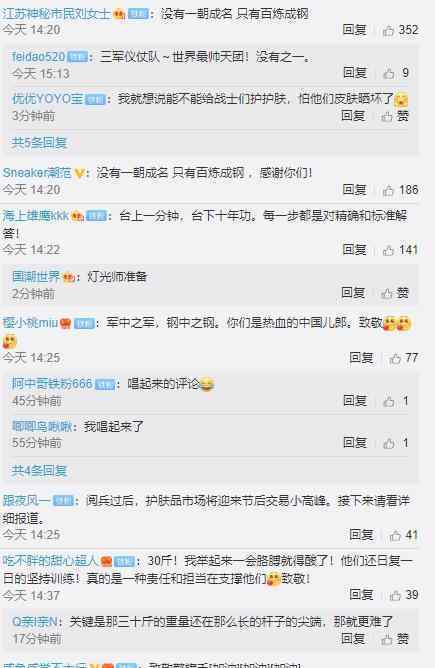Click 赞 on 优优YOYO宝's reply
435x668 pixels.
(395, 116)
